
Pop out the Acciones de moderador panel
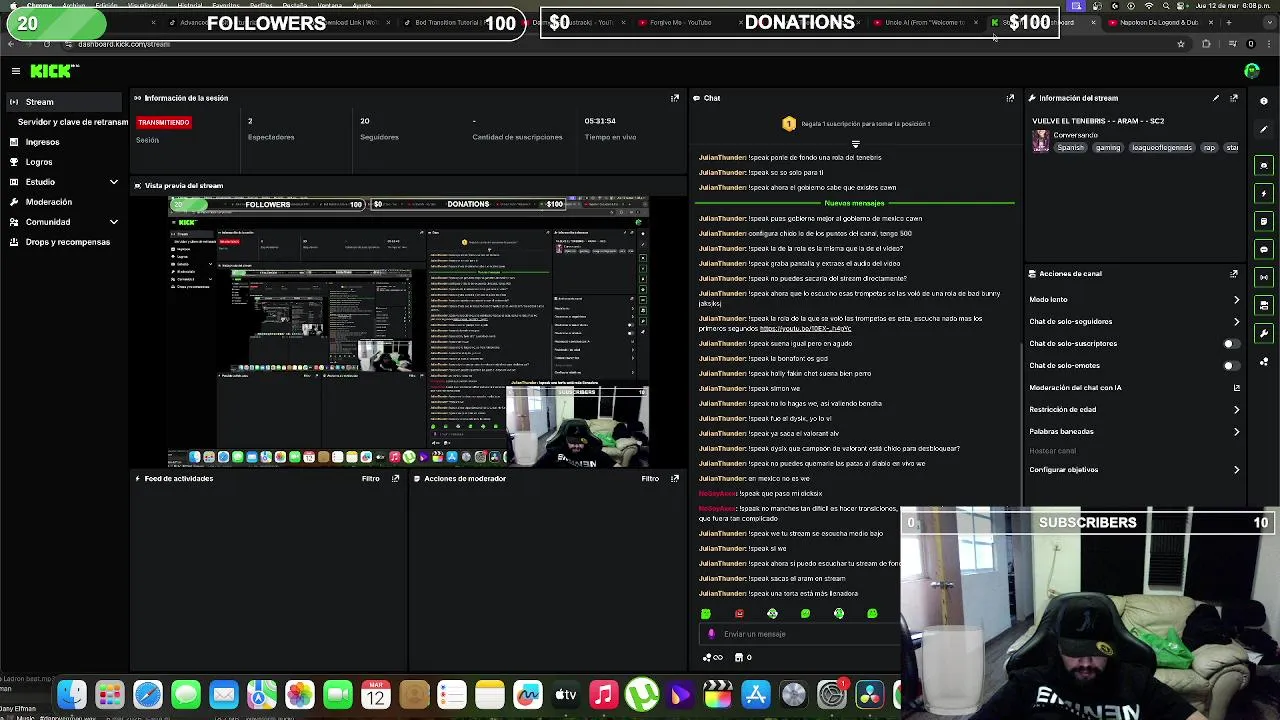675,478
